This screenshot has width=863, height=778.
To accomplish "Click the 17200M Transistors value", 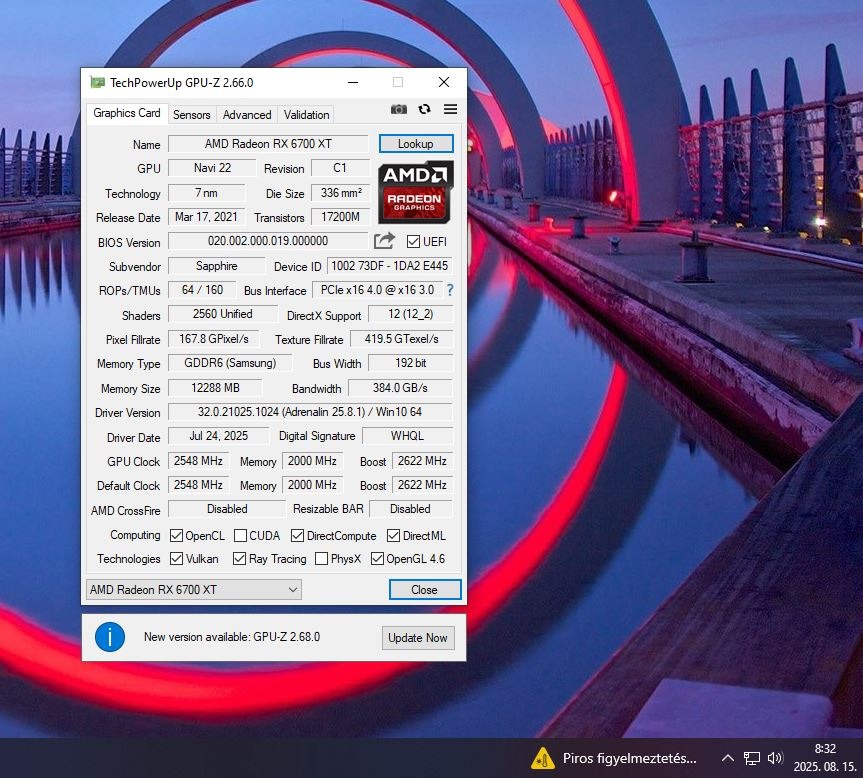I will (x=341, y=217).
